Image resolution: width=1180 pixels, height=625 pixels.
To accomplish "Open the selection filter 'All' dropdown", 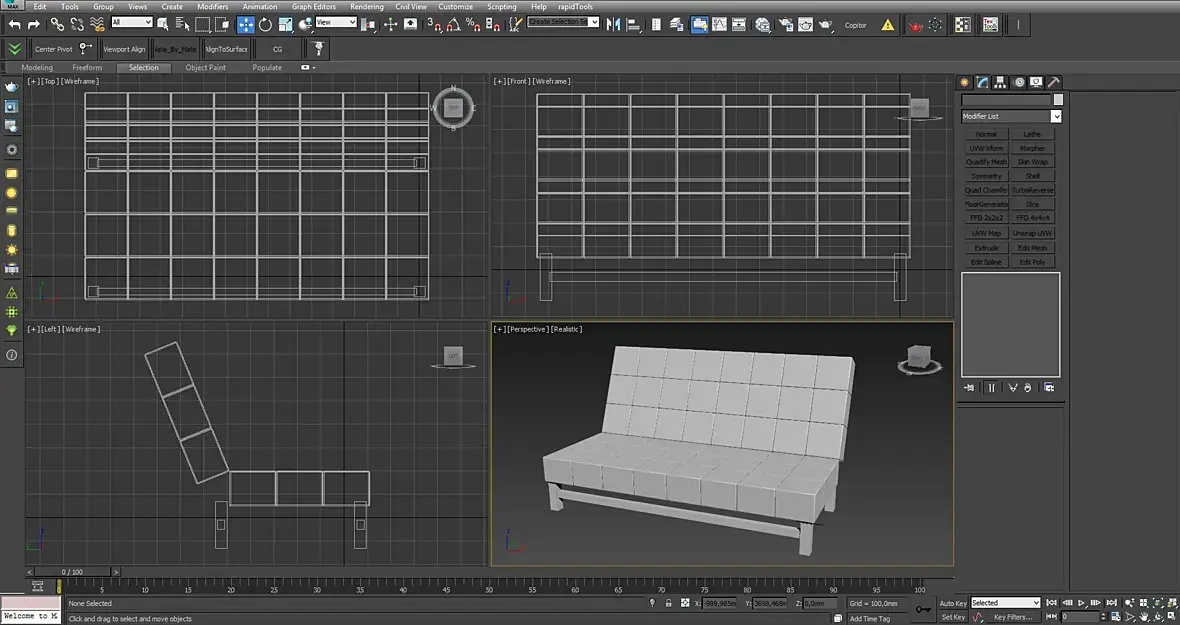I will [x=131, y=22].
